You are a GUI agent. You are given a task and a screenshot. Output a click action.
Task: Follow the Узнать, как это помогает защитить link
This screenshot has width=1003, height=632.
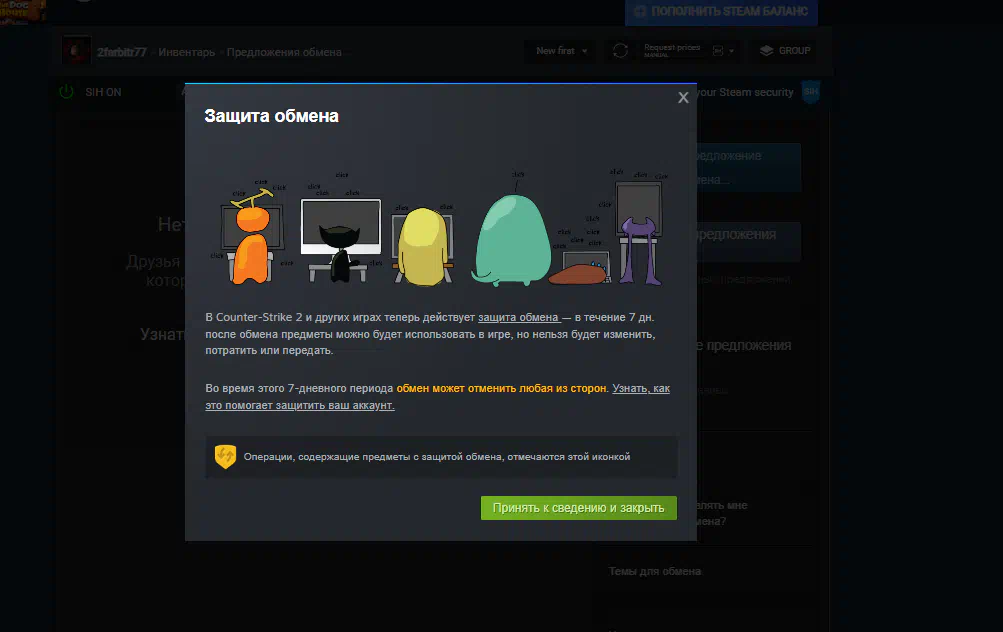[438, 397]
